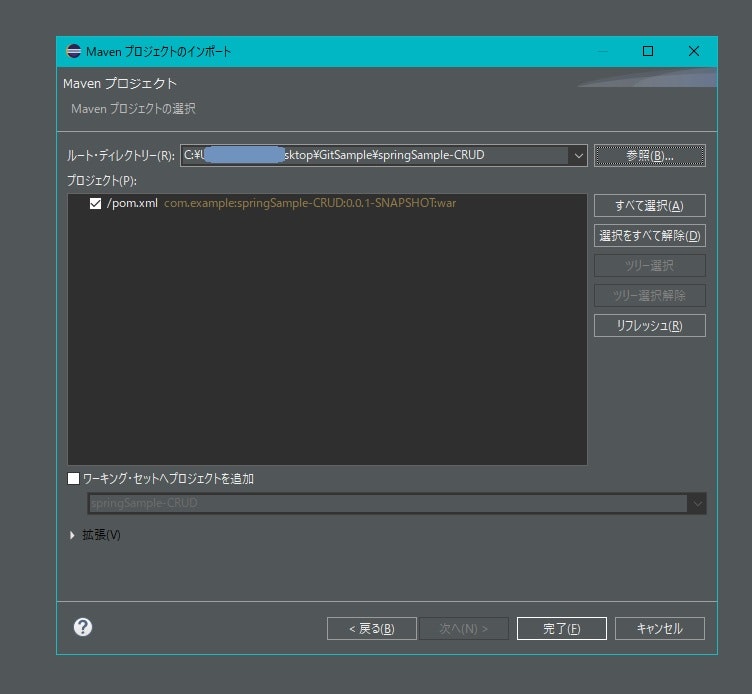Cancel the dialog with キャンセル button
The image size is (752, 694).
pos(659,628)
